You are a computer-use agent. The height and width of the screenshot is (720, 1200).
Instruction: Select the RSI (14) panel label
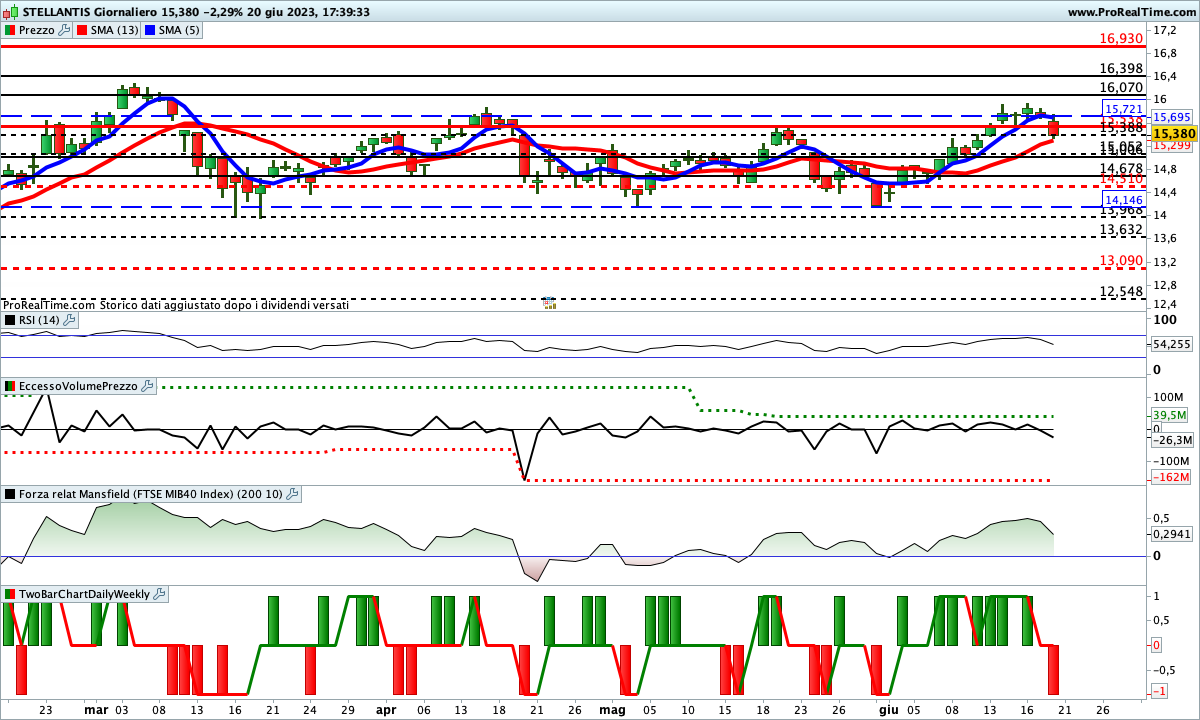tap(39, 320)
